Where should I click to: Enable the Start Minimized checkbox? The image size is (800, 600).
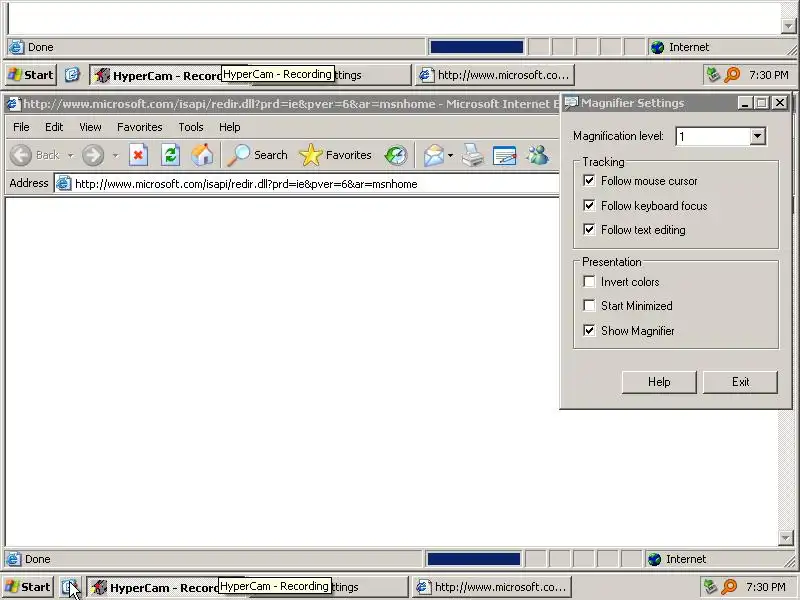point(589,306)
